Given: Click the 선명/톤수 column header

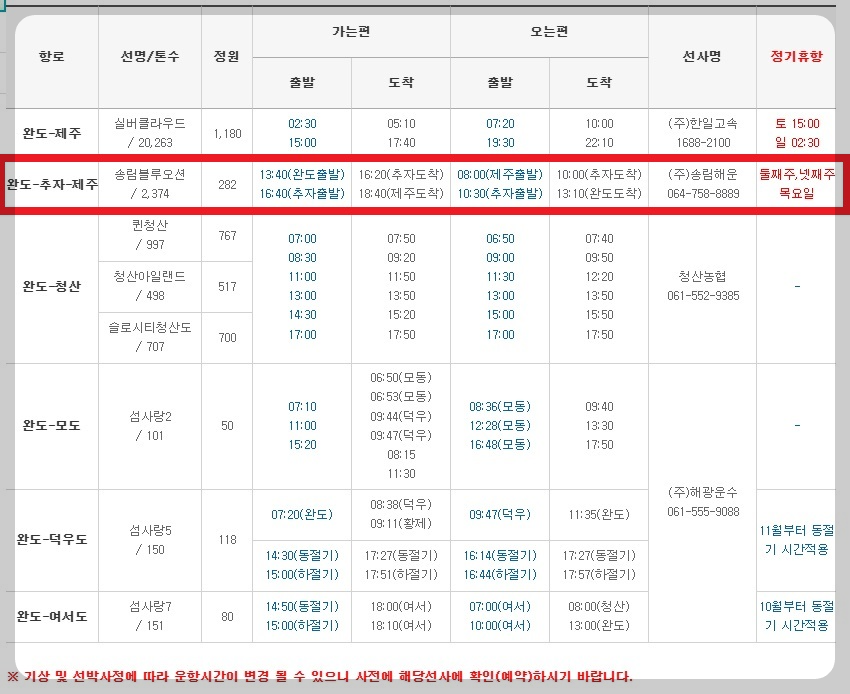Looking at the screenshot, I should tap(150, 56).
